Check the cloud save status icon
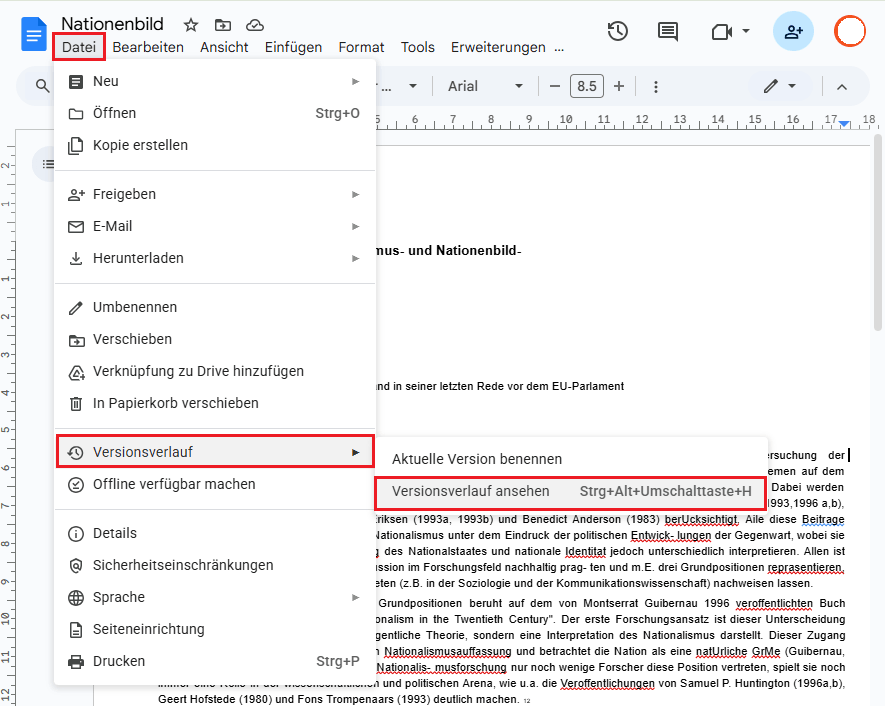 click(255, 25)
